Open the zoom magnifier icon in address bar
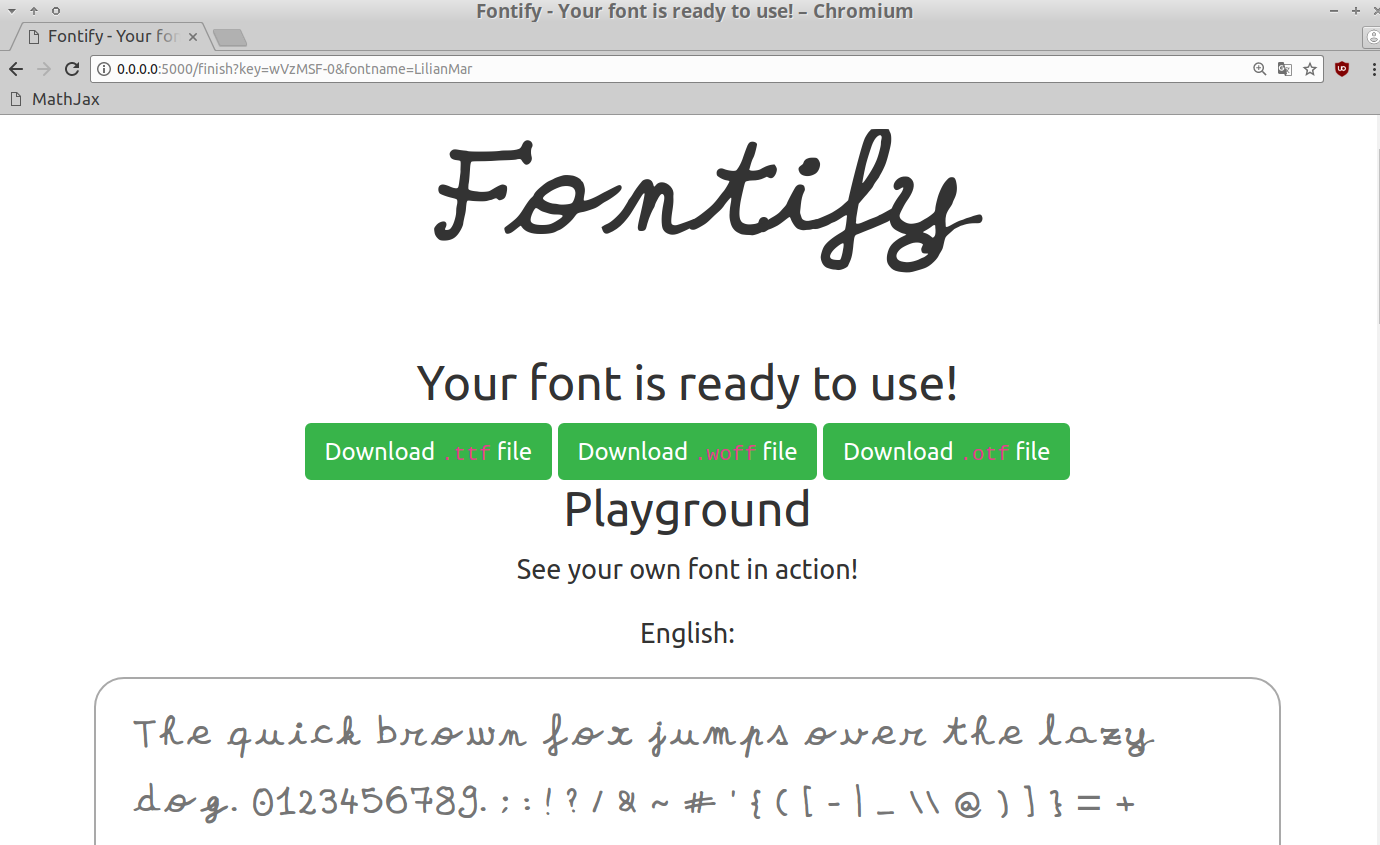 tap(1260, 69)
